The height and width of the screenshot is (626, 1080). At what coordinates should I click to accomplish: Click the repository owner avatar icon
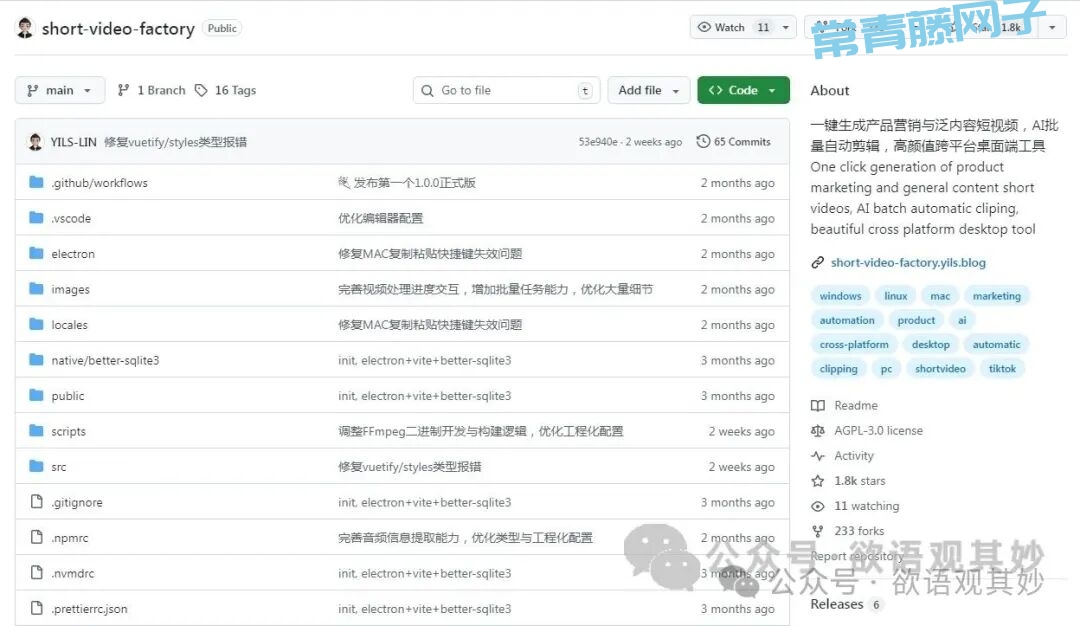[25, 28]
